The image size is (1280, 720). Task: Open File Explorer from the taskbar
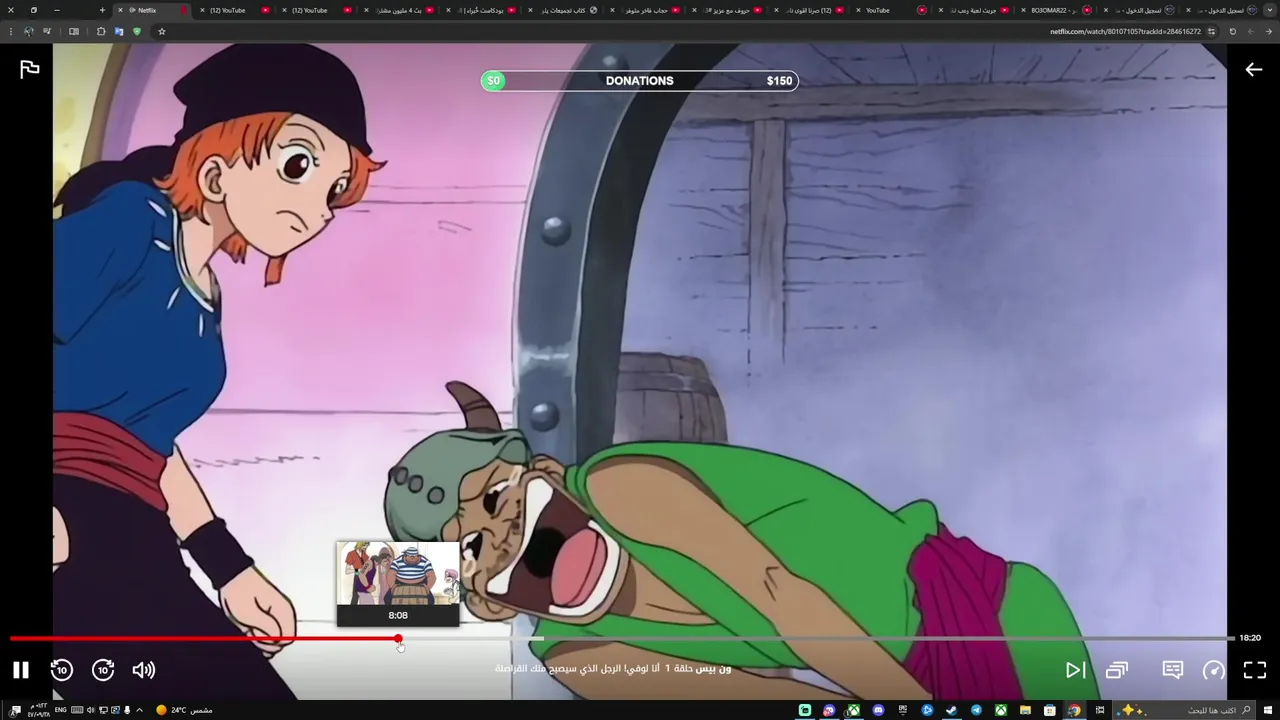(x=1025, y=710)
